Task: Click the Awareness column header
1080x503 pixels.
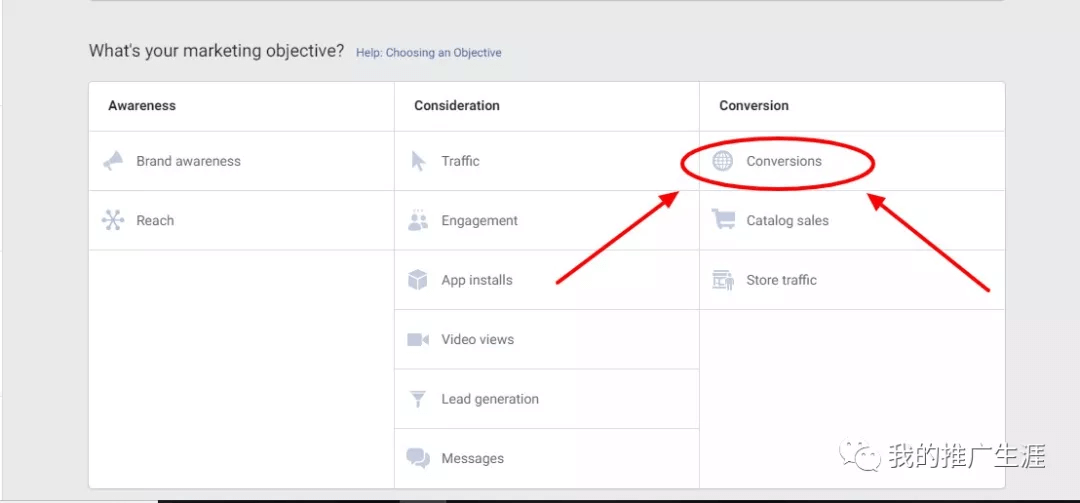Action: click(142, 106)
